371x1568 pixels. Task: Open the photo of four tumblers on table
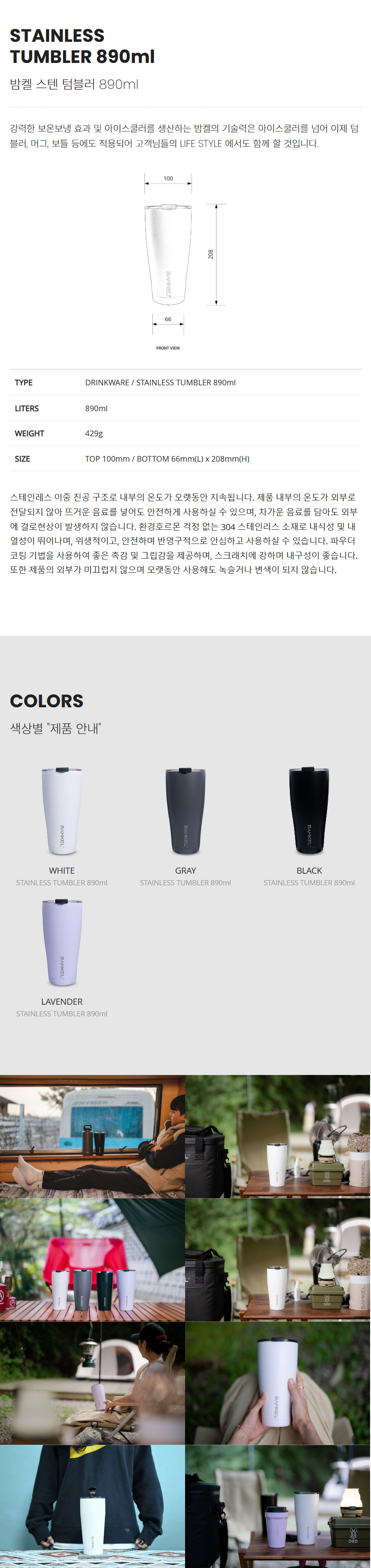click(x=93, y=1259)
